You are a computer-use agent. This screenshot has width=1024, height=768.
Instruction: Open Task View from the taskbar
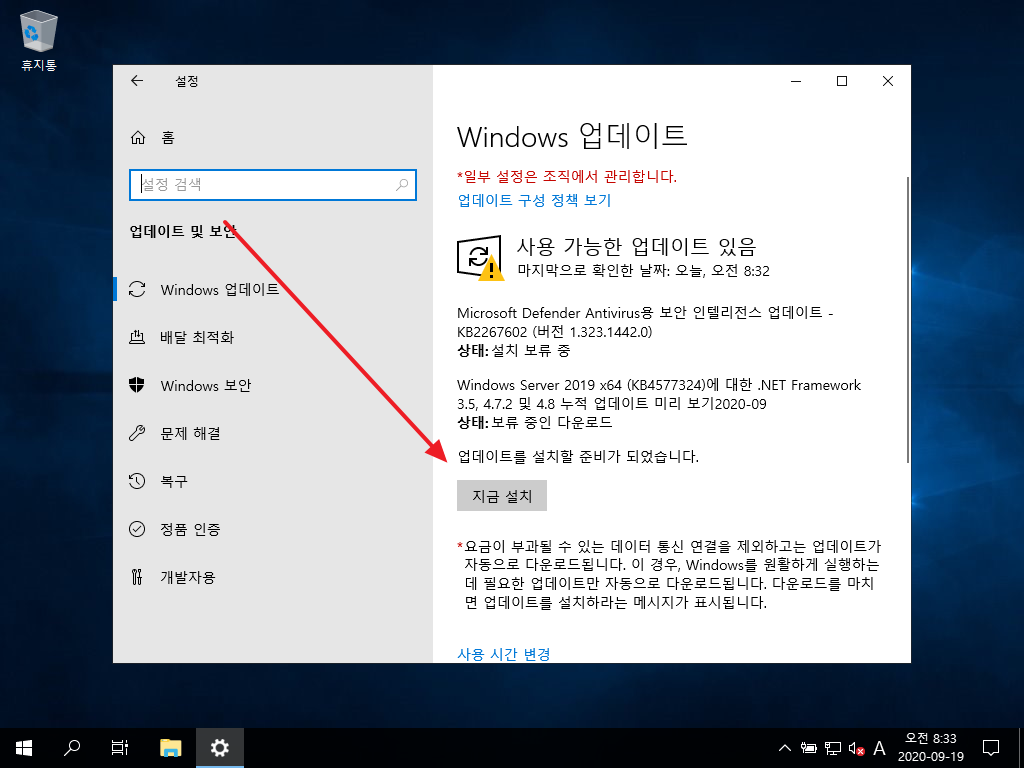pos(120,748)
